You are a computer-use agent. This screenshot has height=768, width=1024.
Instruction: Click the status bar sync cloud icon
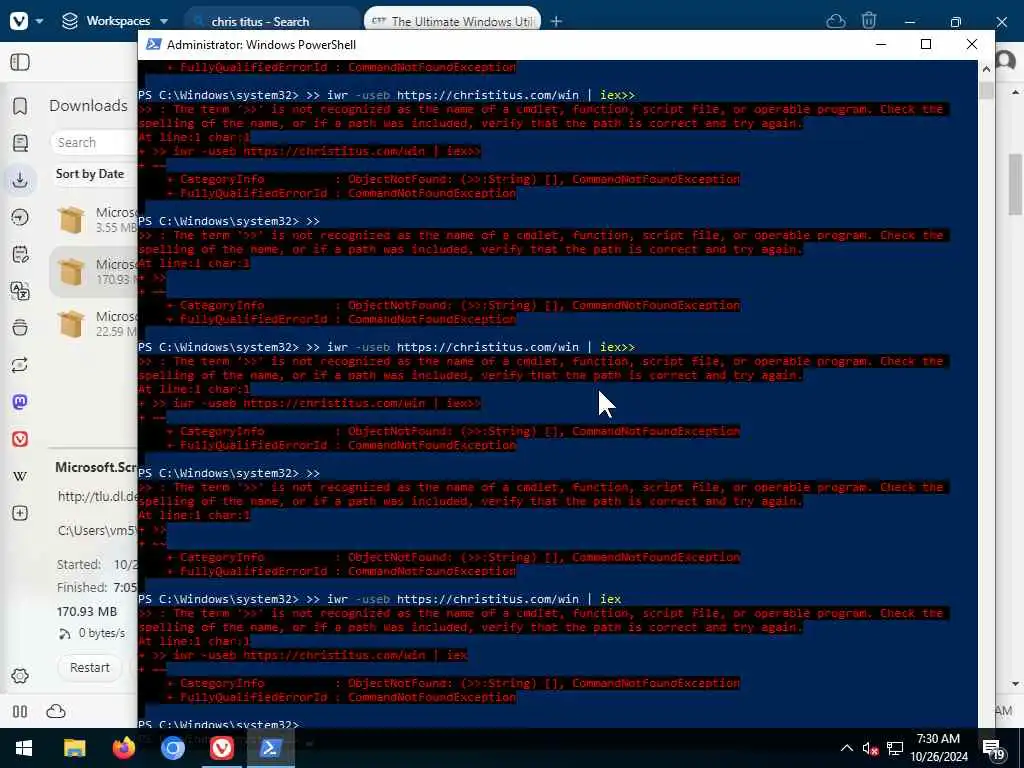[56, 712]
